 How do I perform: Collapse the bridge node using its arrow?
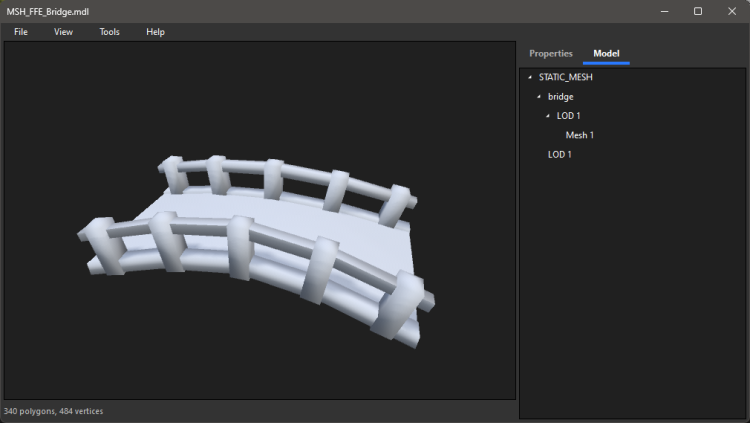539,97
